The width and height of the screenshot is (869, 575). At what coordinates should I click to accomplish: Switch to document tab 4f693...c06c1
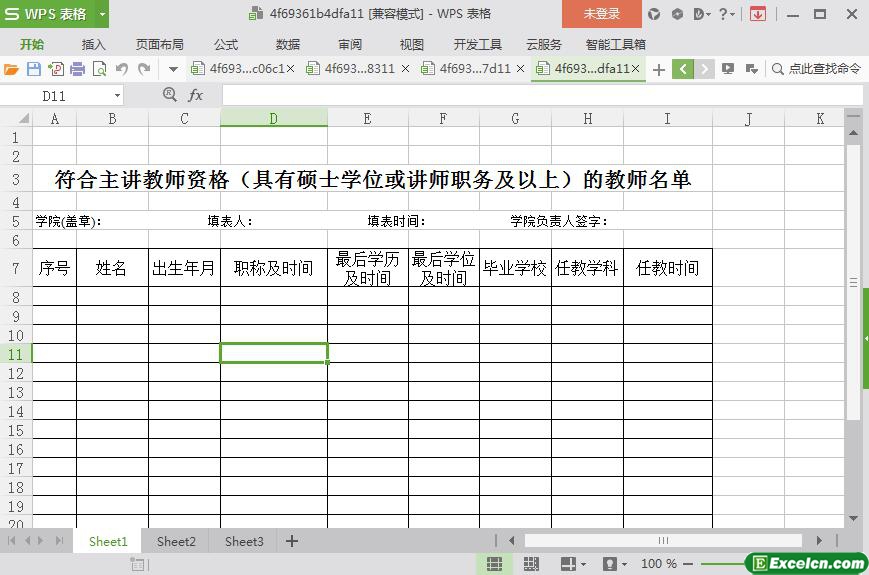point(238,69)
